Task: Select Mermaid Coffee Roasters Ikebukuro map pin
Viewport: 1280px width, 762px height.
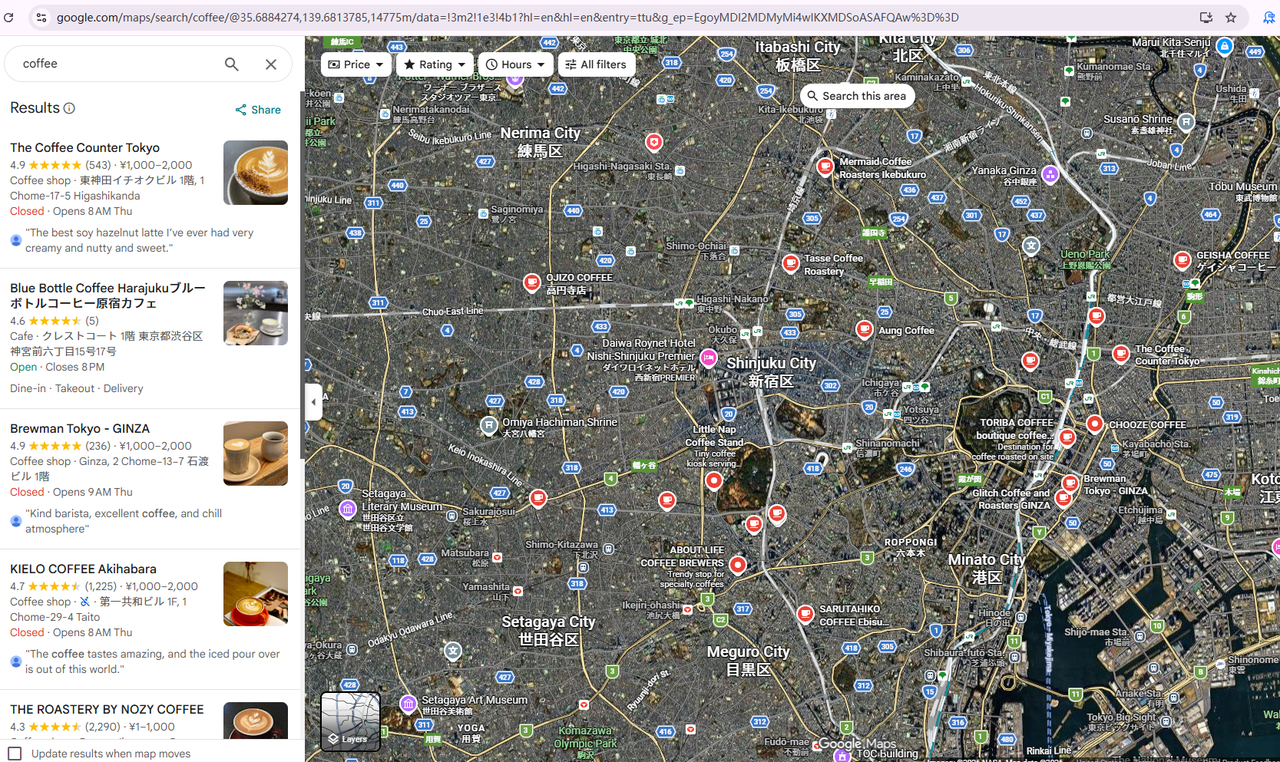Action: click(x=825, y=167)
